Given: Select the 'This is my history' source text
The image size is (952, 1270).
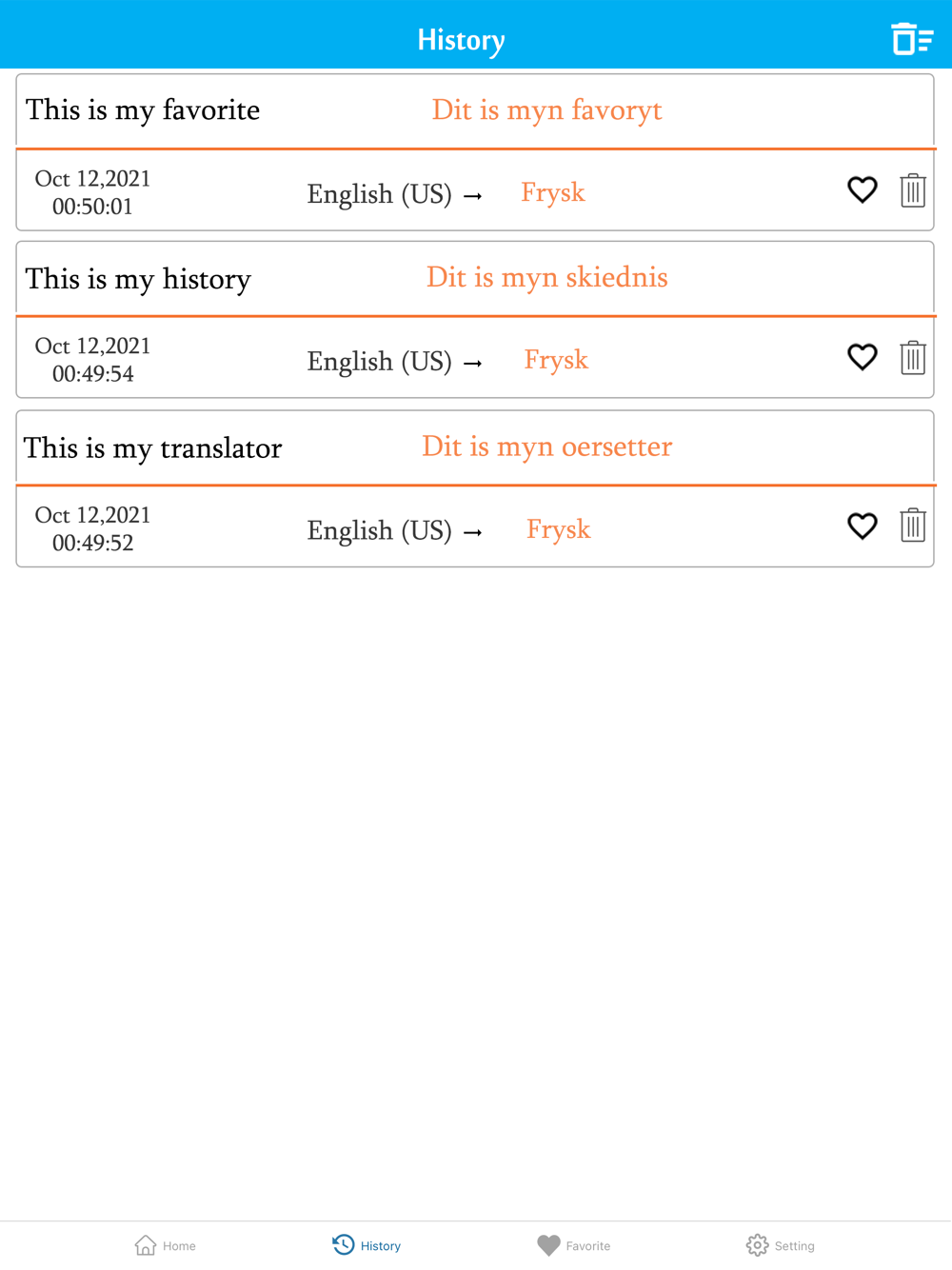Looking at the screenshot, I should [x=138, y=279].
